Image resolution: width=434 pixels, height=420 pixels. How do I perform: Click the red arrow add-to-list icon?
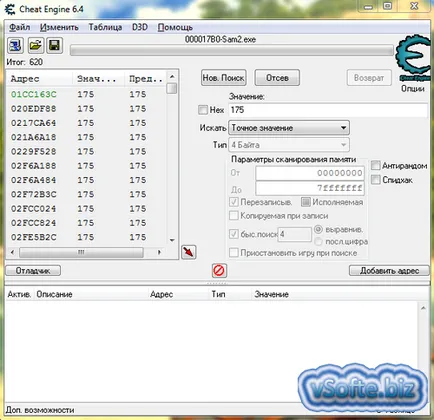pos(189,252)
